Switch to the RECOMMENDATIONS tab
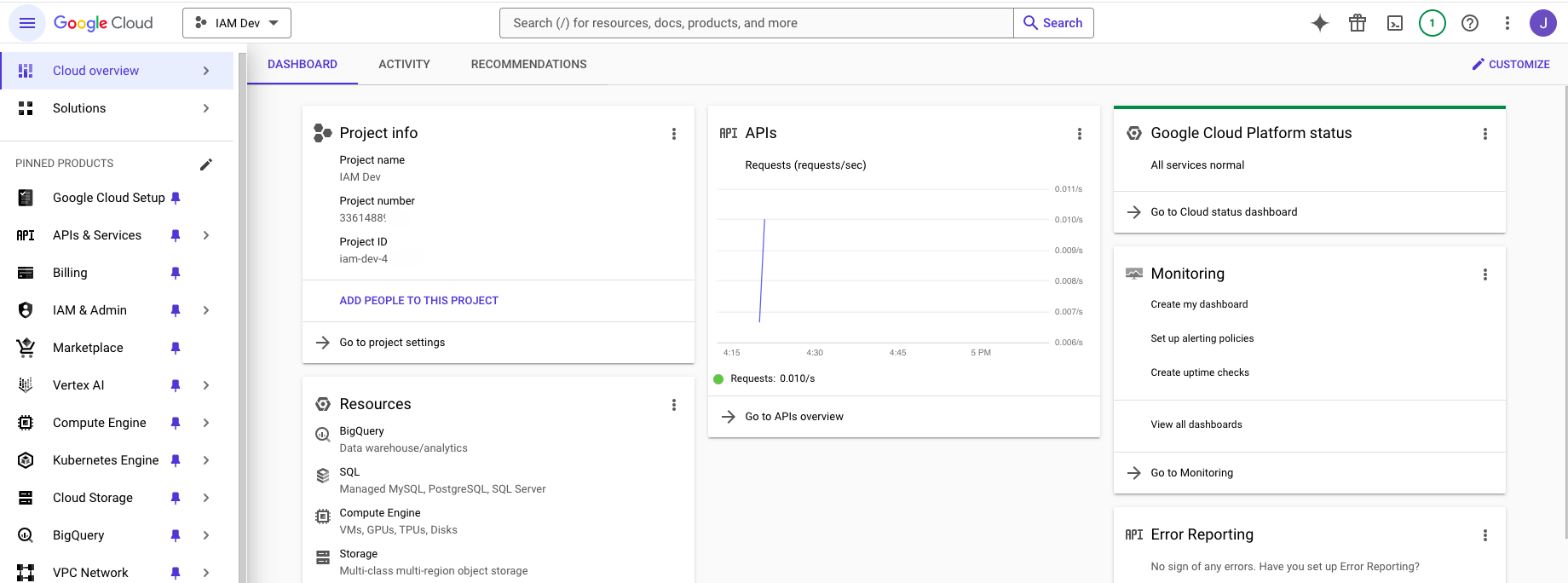1568x583 pixels. [x=528, y=64]
